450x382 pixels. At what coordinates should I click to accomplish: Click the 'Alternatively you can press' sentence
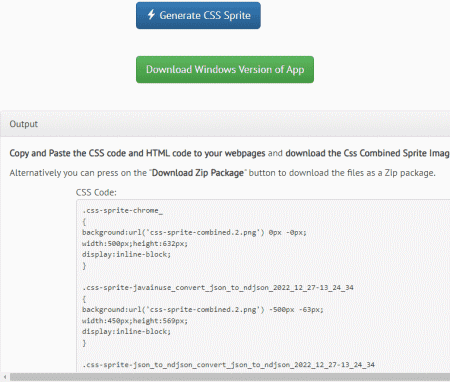(222, 173)
